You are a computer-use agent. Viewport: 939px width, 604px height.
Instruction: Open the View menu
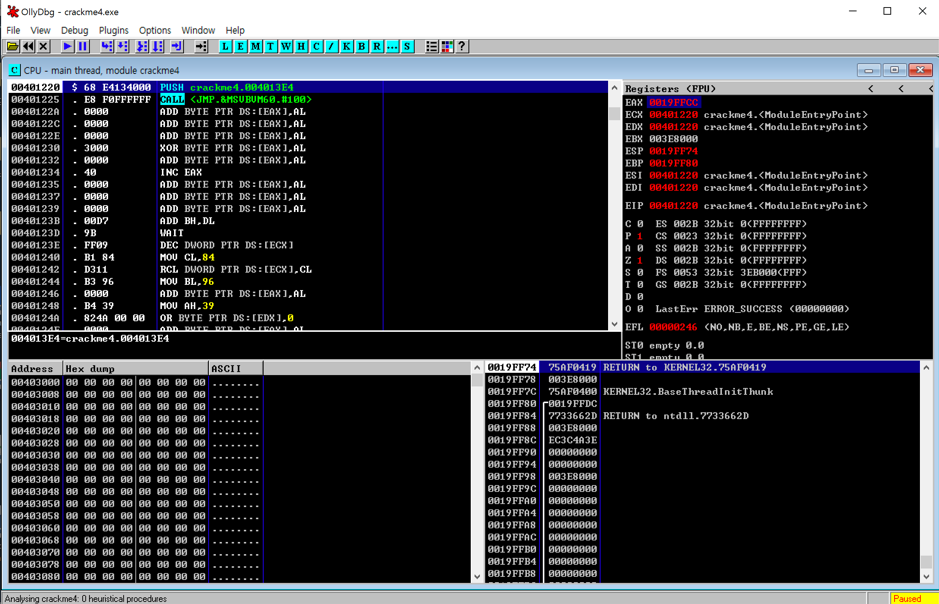pyautogui.click(x=40, y=30)
